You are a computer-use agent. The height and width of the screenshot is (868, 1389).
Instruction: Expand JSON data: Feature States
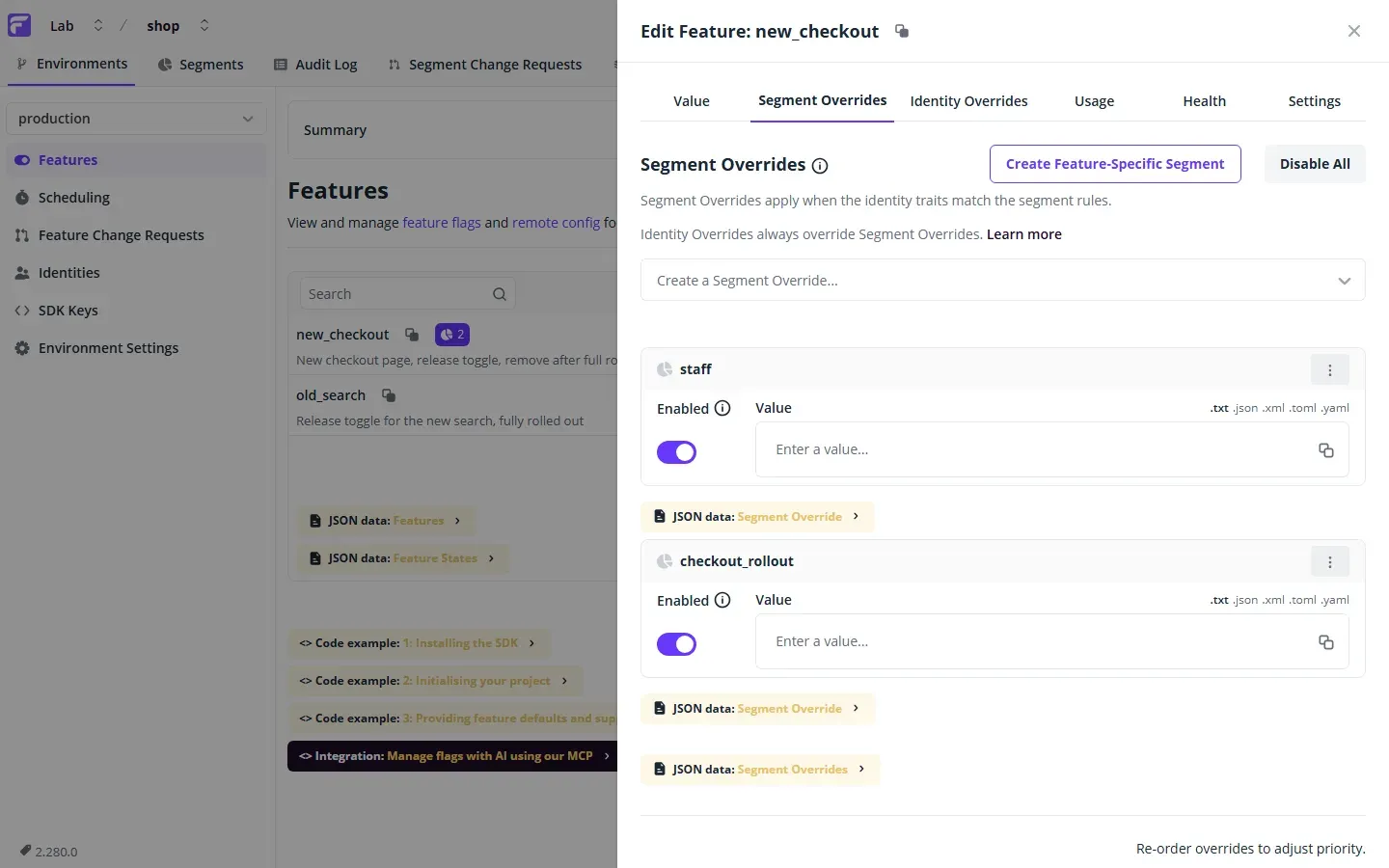(x=402, y=558)
